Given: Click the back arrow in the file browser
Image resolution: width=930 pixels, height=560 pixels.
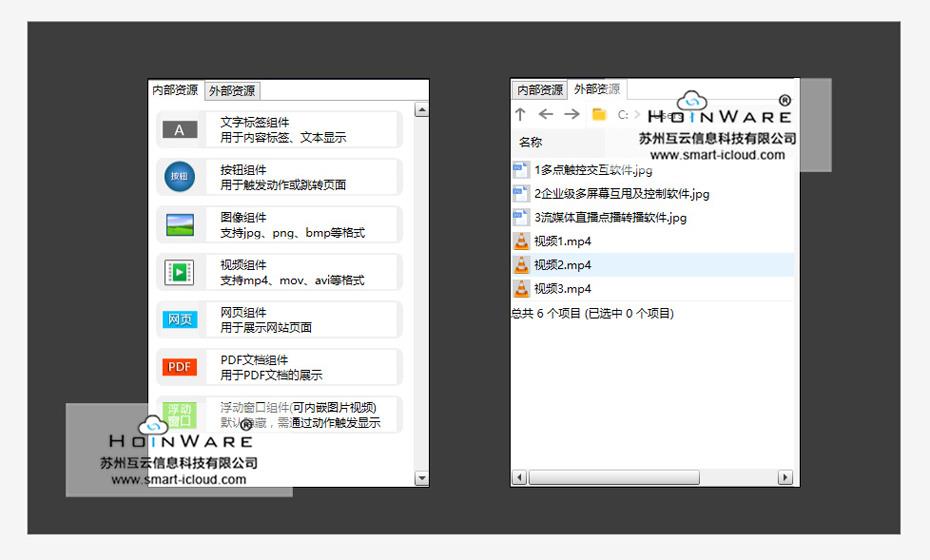Looking at the screenshot, I should [x=546, y=115].
